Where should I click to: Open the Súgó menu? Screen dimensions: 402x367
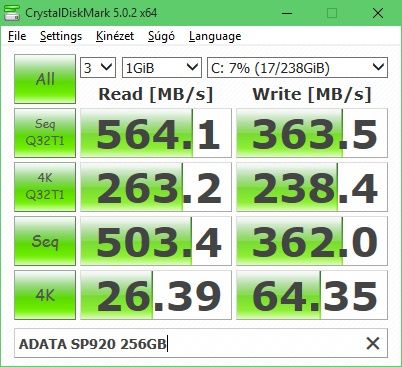tap(161, 36)
